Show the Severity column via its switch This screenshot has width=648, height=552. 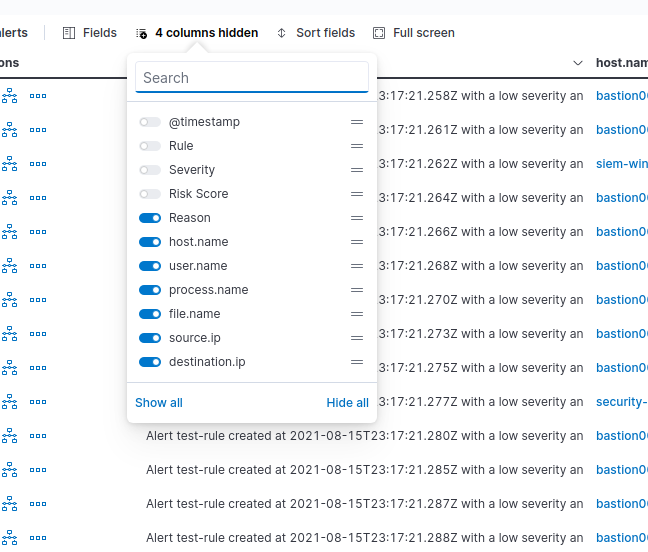pos(150,170)
